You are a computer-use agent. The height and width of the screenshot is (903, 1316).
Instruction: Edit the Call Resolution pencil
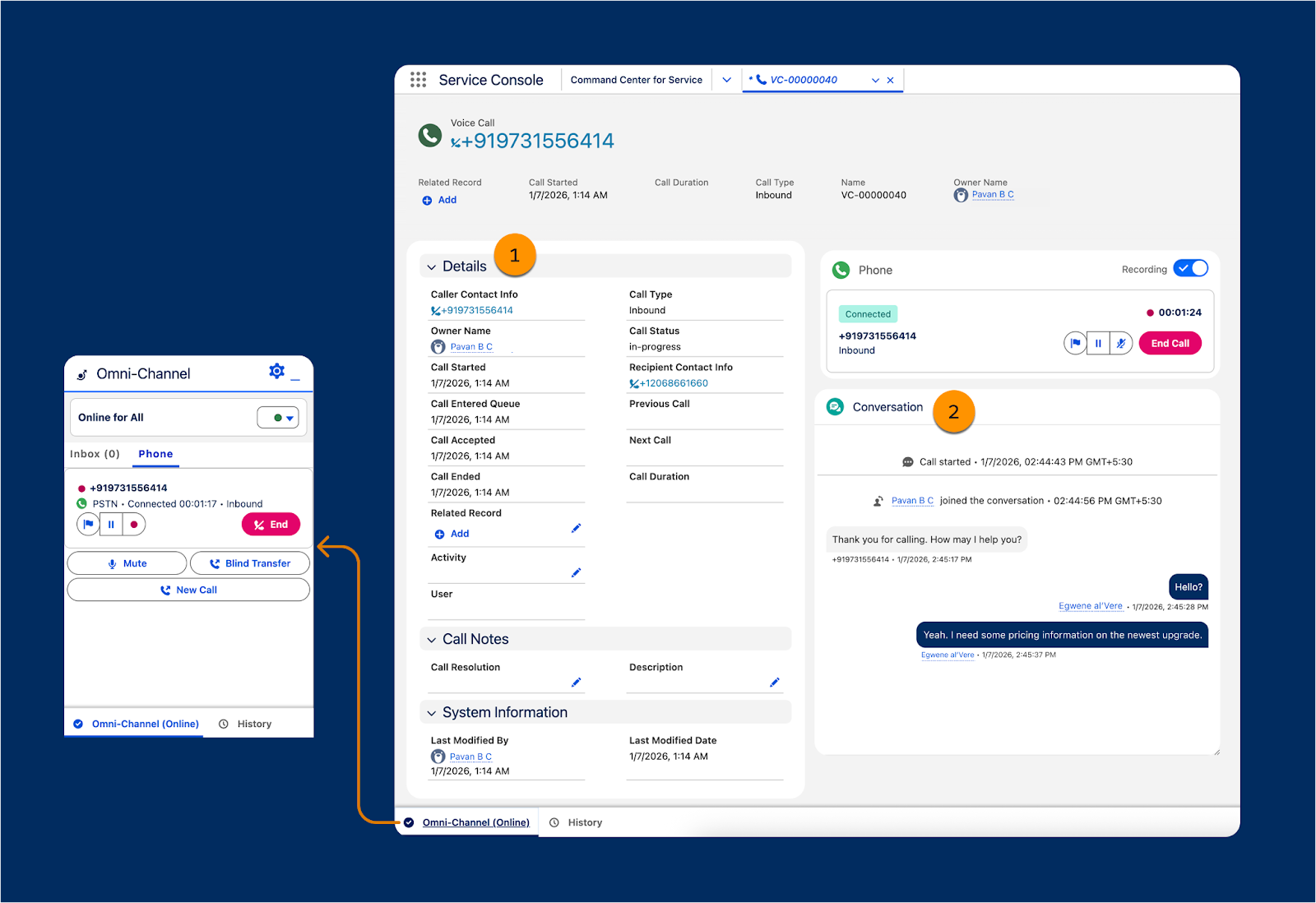pos(576,682)
